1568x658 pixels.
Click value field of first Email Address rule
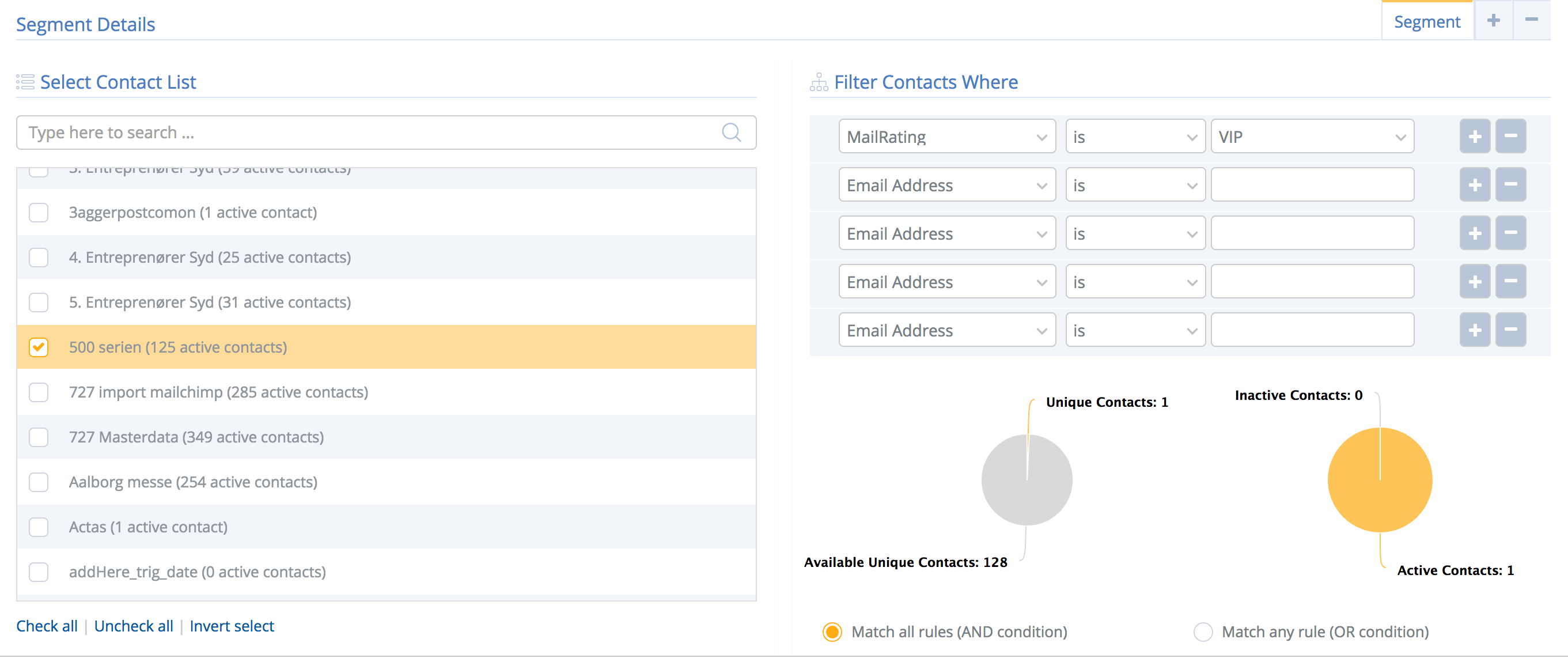(1312, 184)
